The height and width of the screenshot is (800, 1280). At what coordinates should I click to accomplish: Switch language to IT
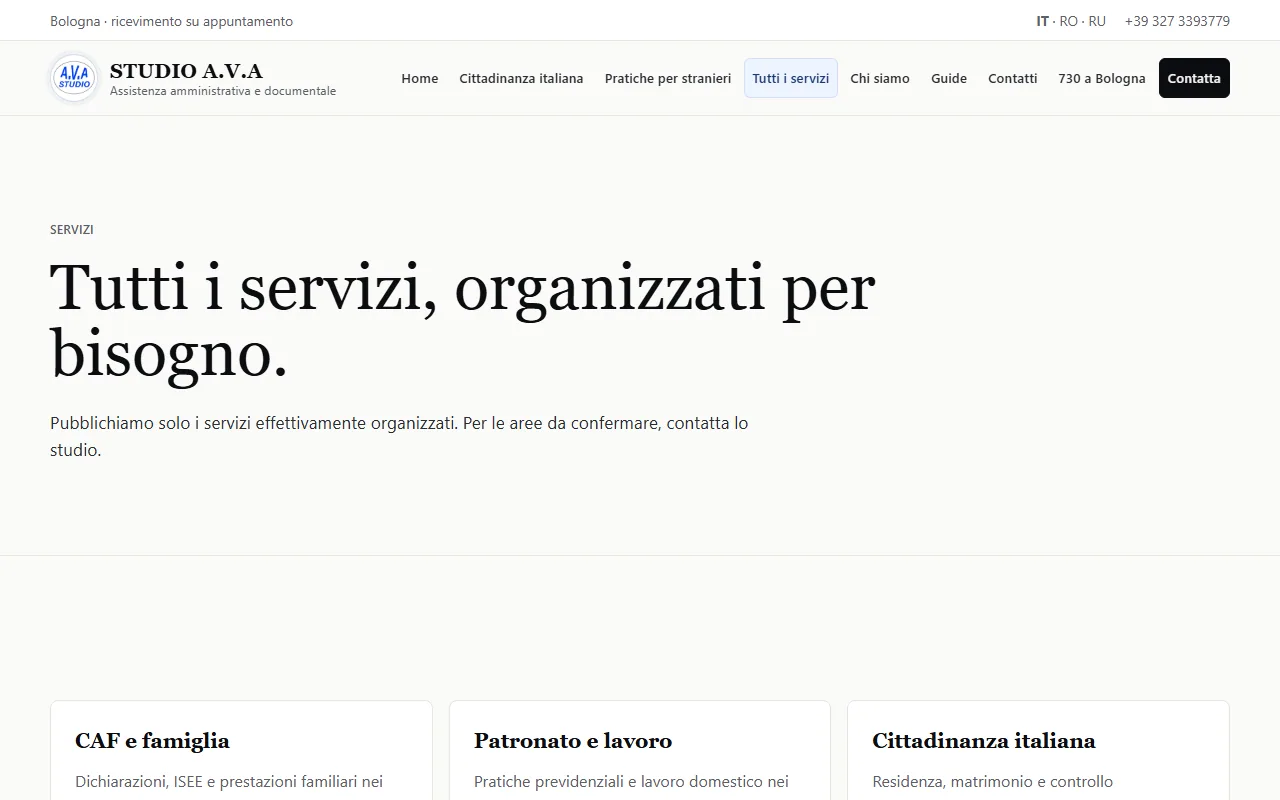[x=1042, y=21]
